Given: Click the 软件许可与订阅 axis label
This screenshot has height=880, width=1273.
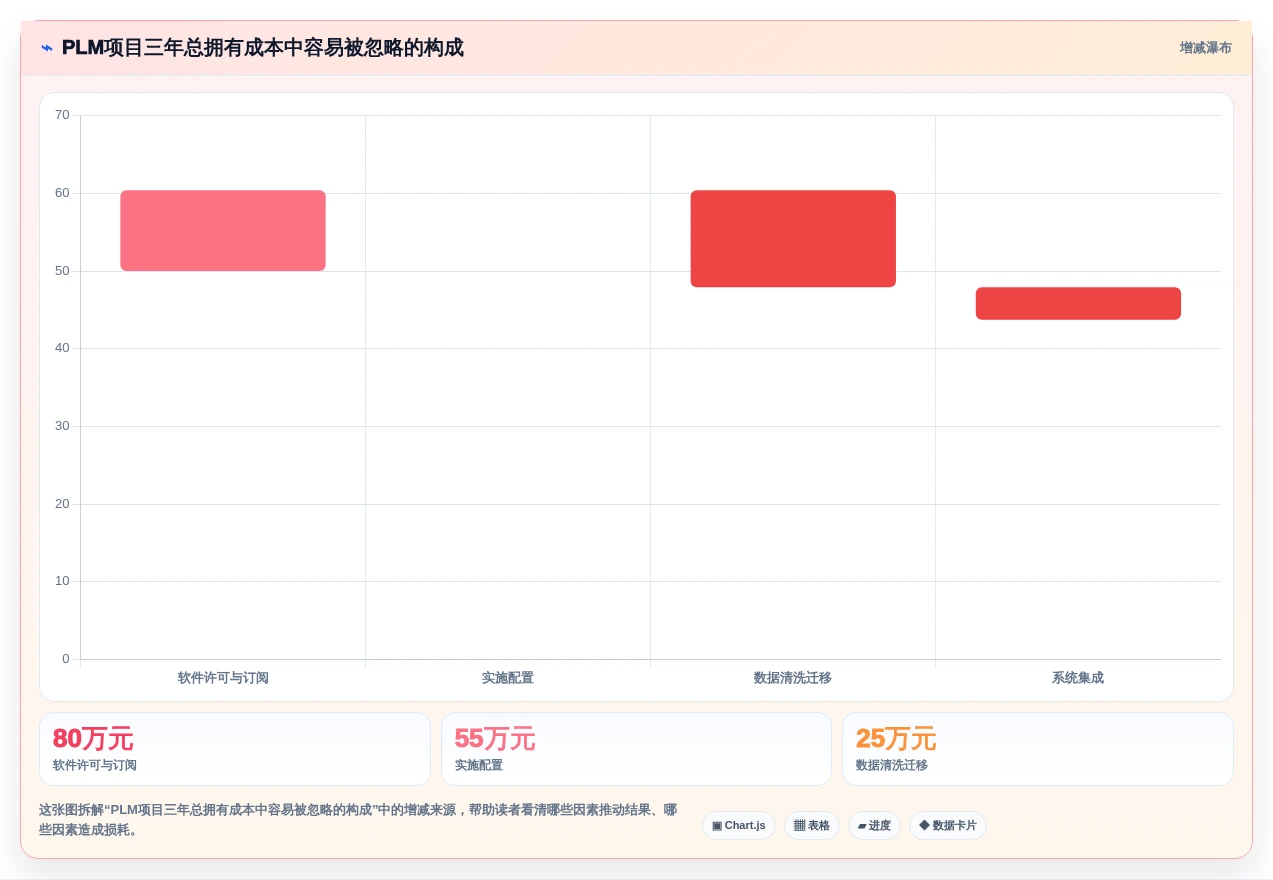Looking at the screenshot, I should [x=223, y=678].
